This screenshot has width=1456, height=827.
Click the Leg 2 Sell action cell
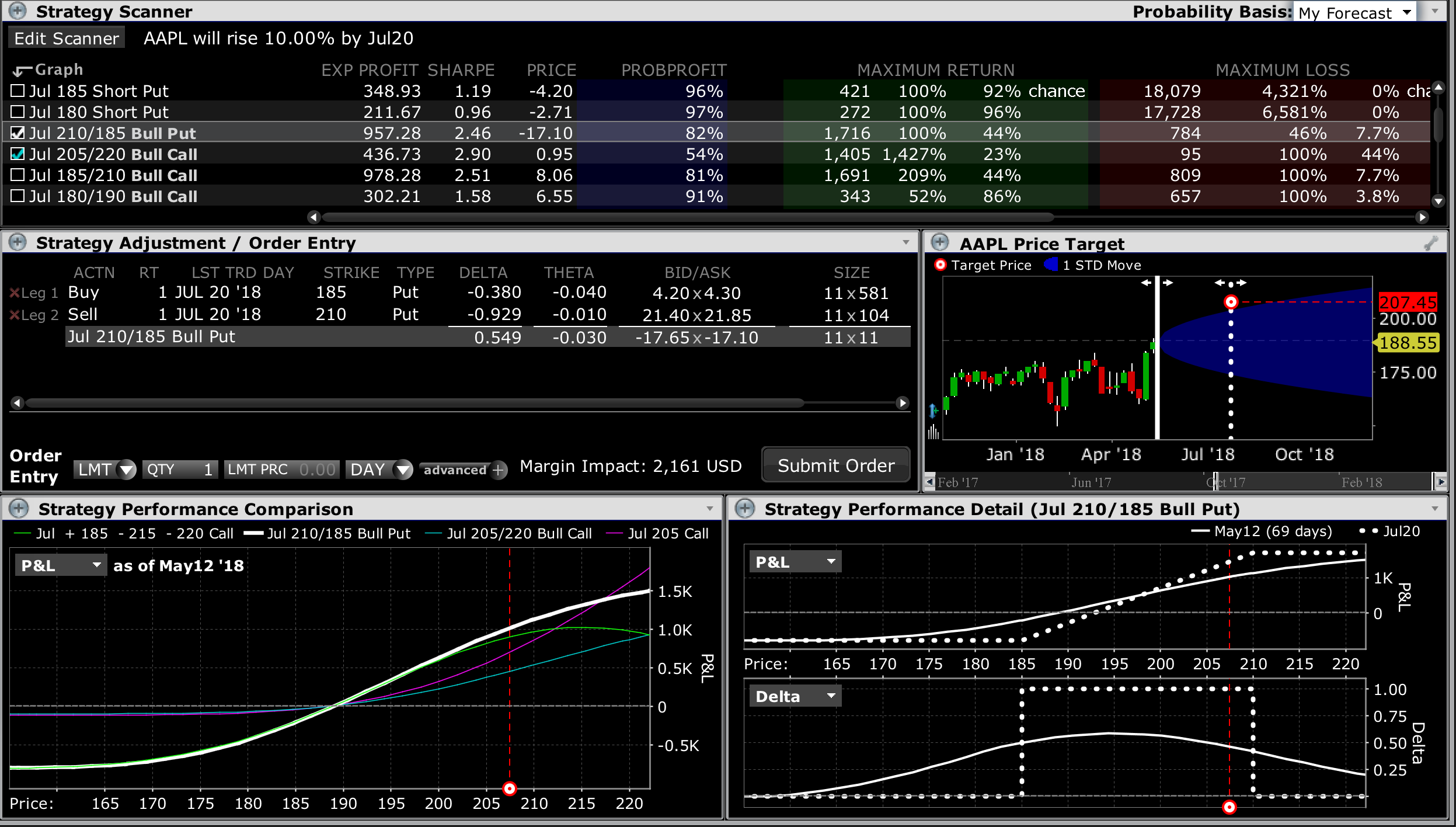83,314
